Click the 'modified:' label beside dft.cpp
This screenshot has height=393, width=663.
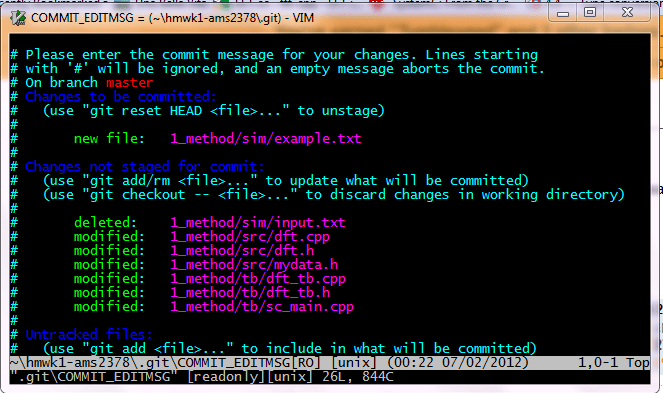point(109,236)
